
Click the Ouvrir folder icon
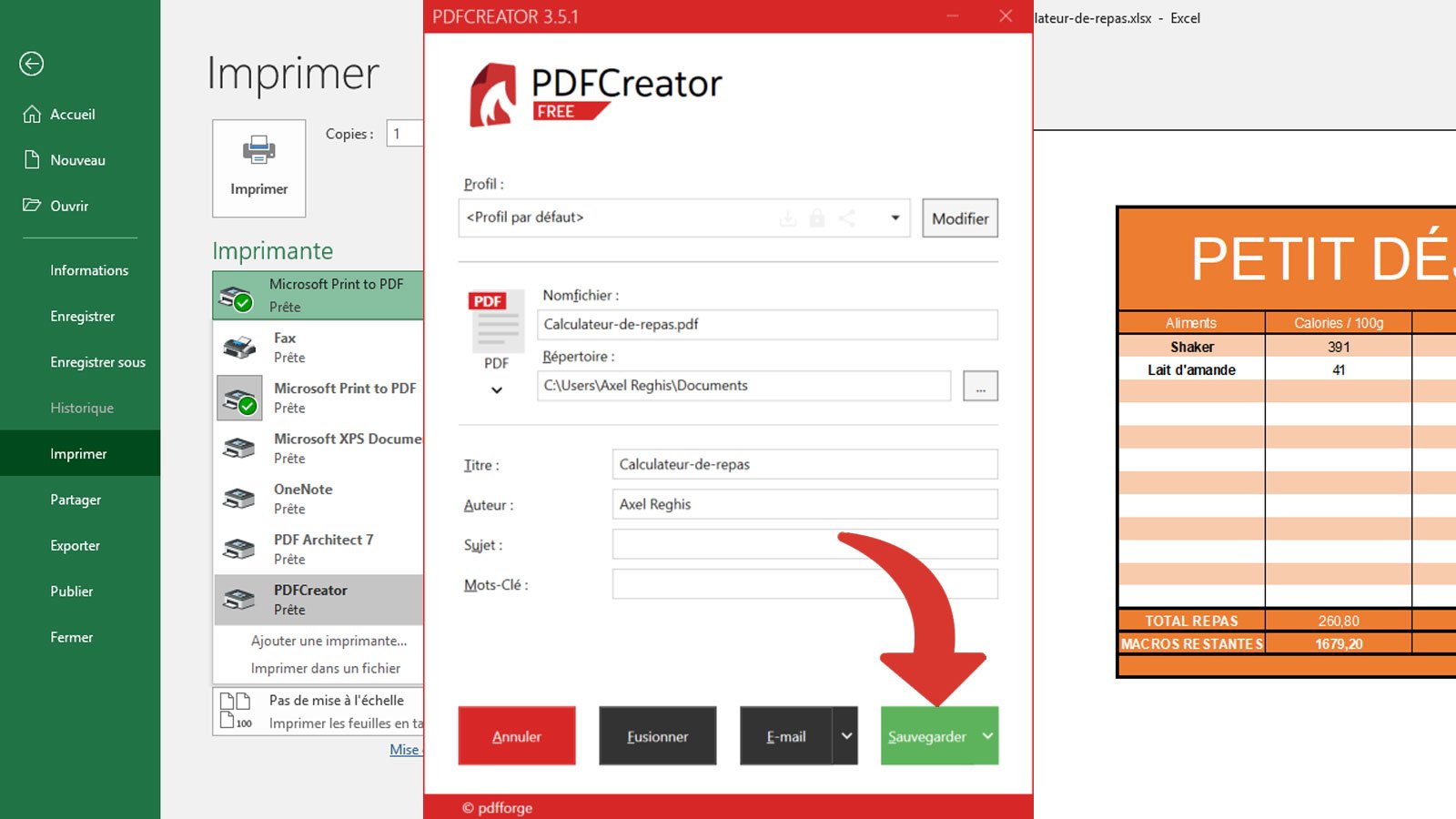pos(32,206)
